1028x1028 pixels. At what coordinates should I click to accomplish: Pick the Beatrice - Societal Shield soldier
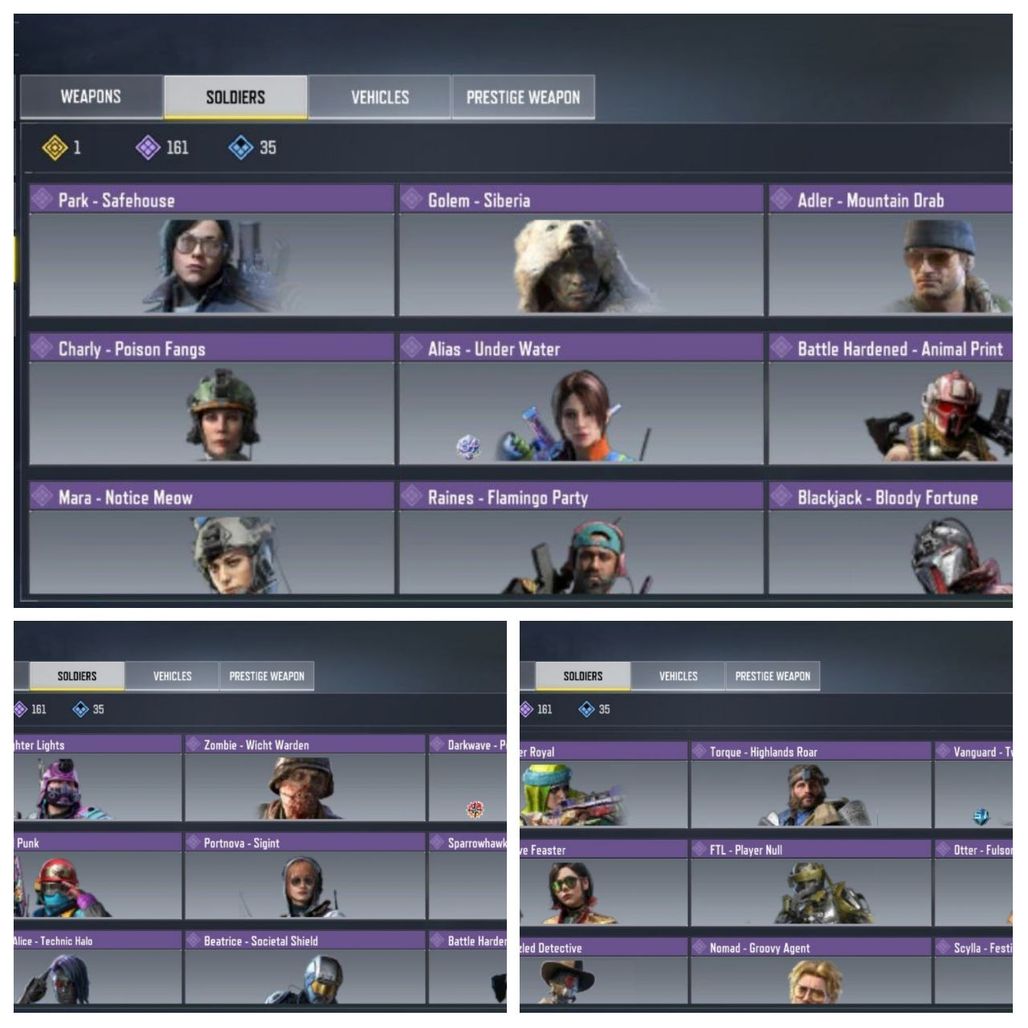305,968
